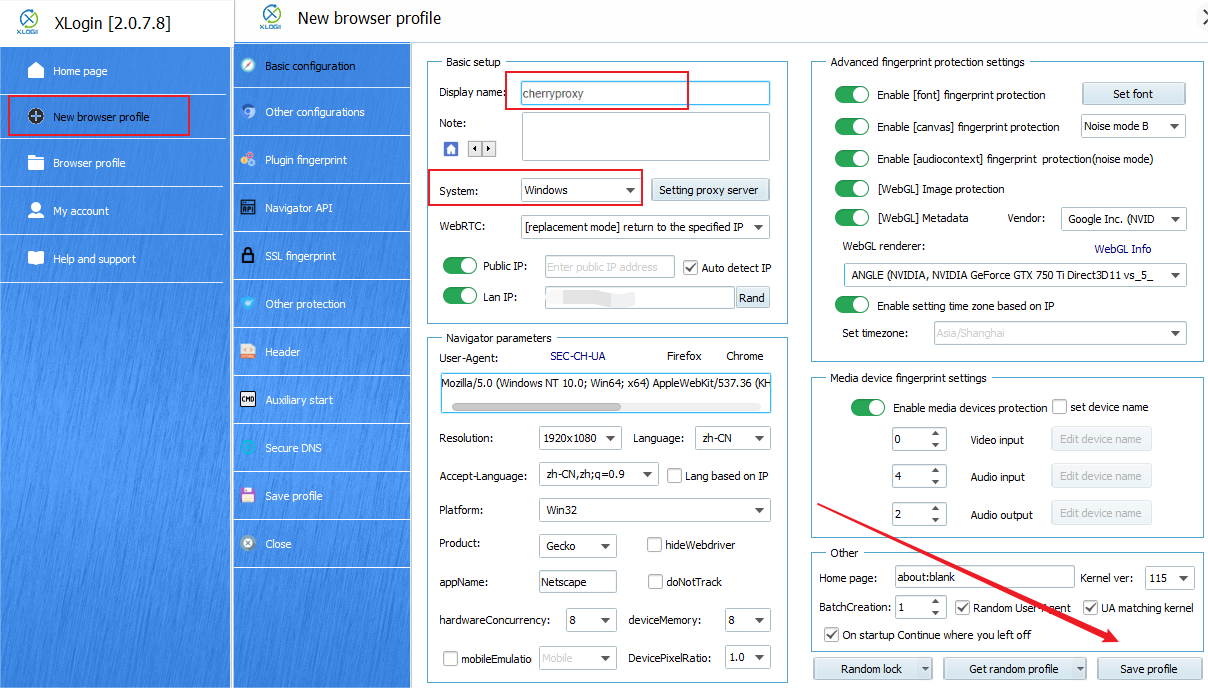Click the home icon below Note
Image resolution: width=1208 pixels, height=688 pixels.
tap(451, 149)
